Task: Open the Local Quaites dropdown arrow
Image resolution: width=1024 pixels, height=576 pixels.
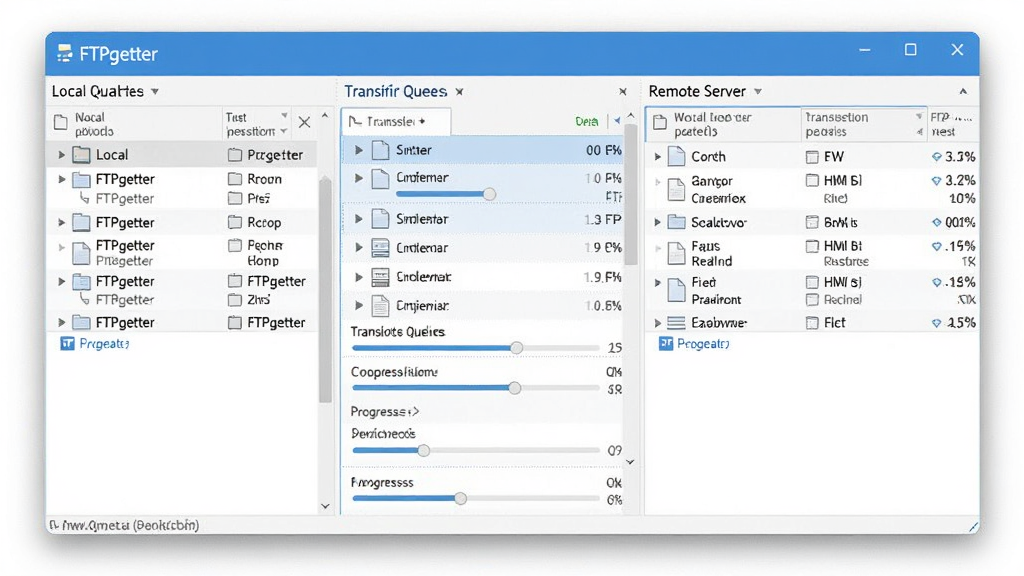Action: [155, 91]
